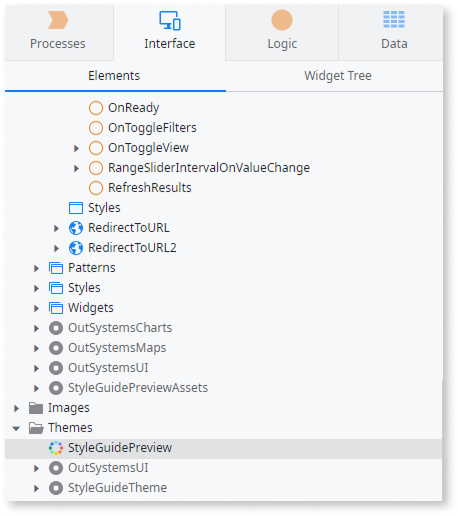Viewport: 458px width, 516px height.
Task: Select the RedirectToURL2 label
Action: (x=132, y=248)
